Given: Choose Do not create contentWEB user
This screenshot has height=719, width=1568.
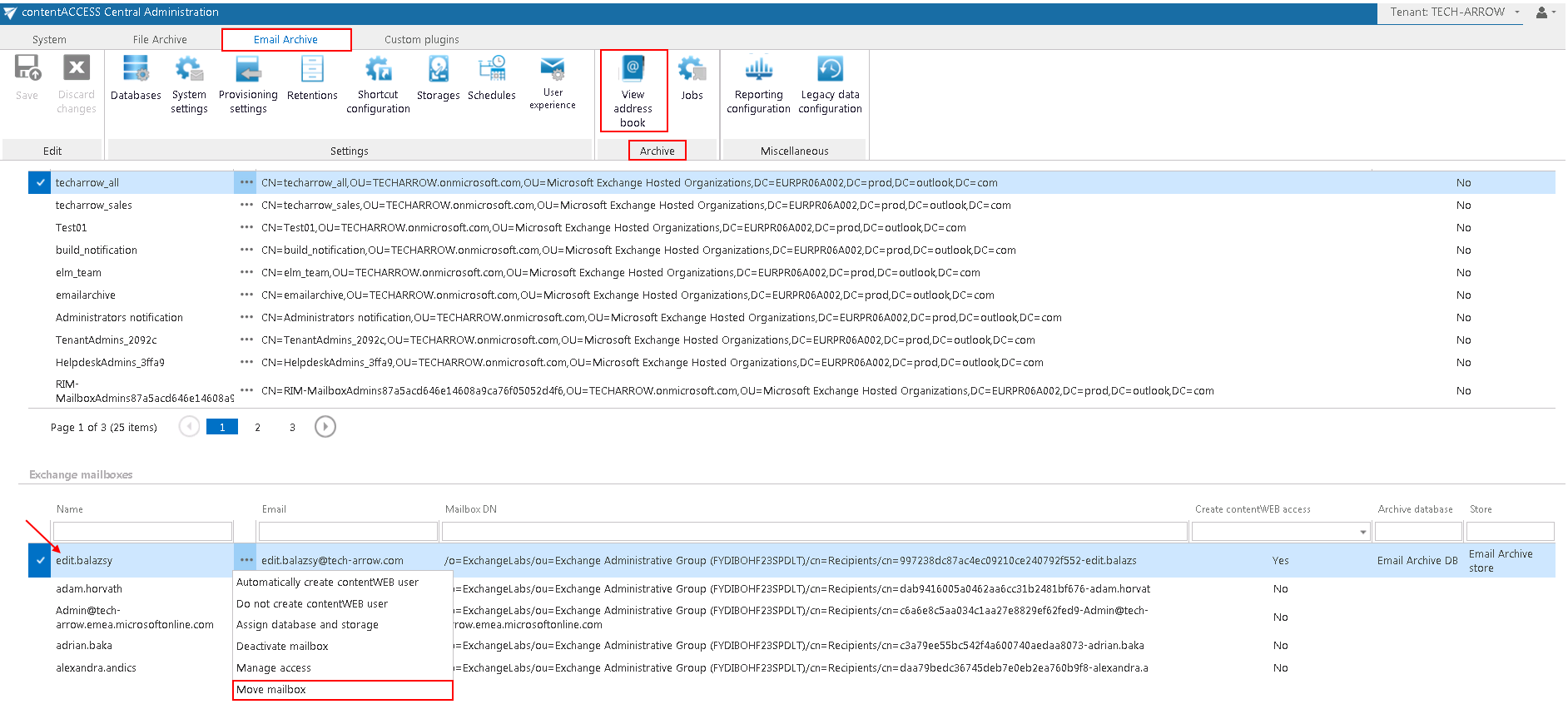Looking at the screenshot, I should point(342,604).
